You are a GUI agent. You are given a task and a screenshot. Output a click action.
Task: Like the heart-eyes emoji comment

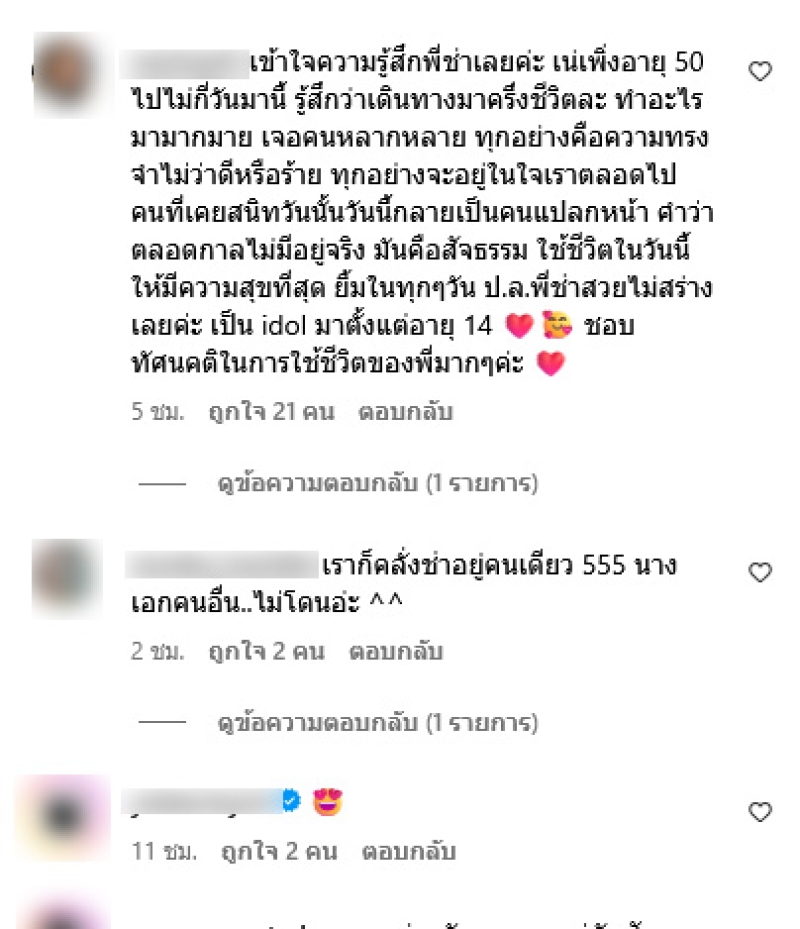760,812
